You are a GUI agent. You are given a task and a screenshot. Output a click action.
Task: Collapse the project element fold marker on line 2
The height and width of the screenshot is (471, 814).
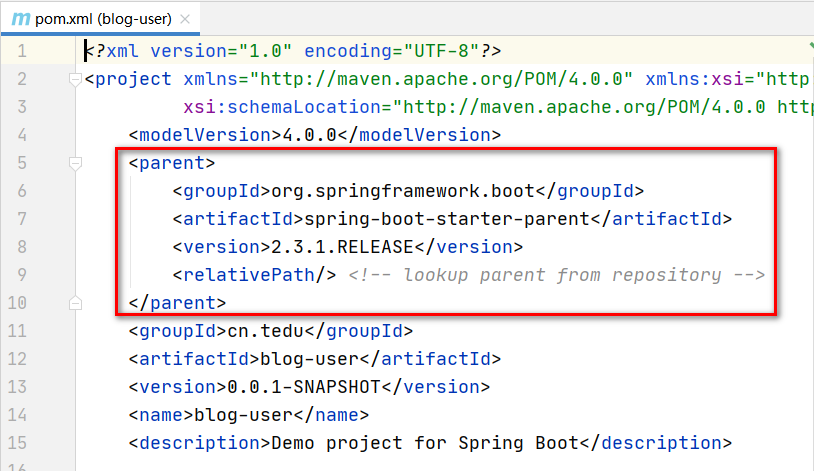pos(75,79)
